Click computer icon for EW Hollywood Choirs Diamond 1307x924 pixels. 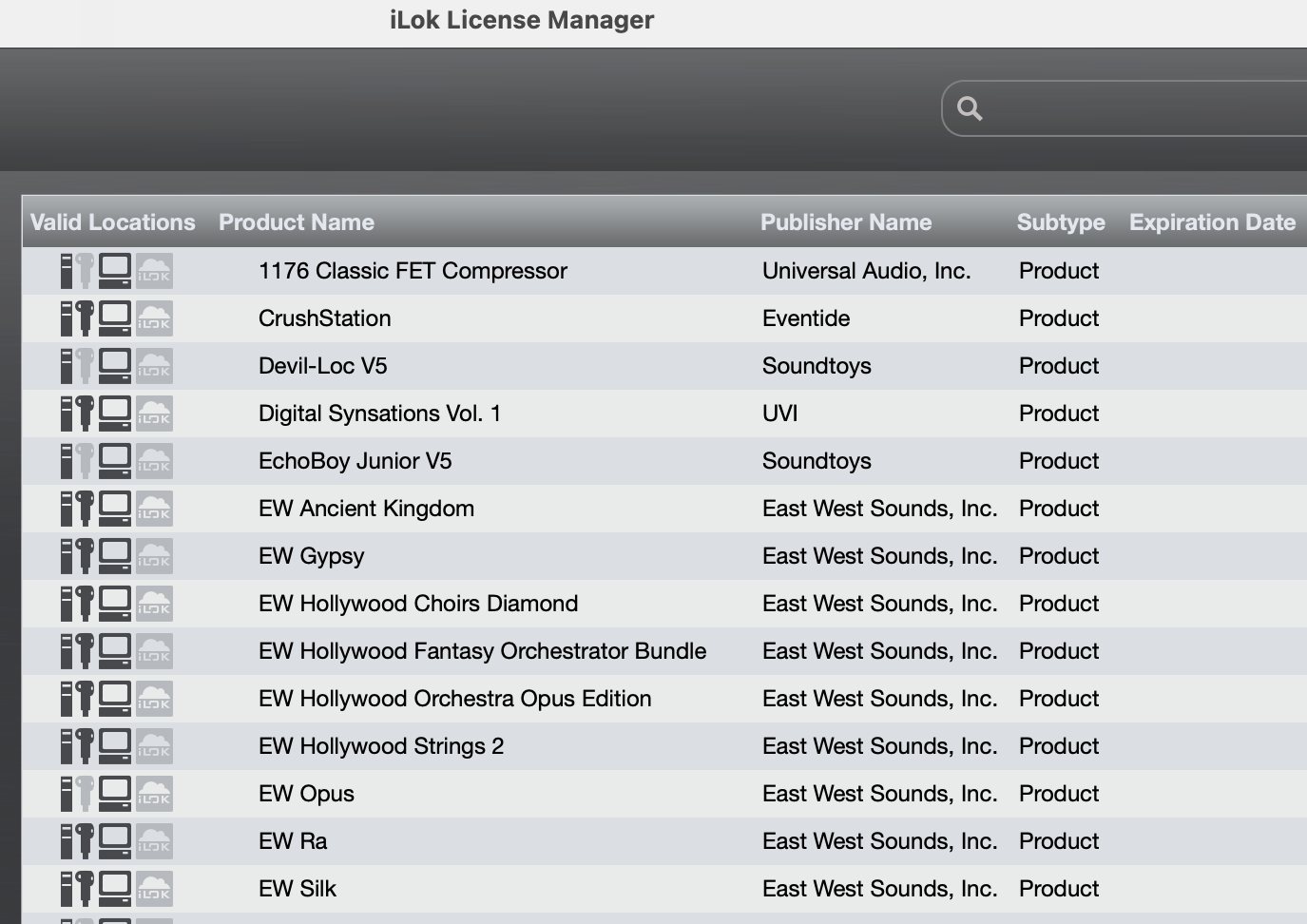point(115,604)
